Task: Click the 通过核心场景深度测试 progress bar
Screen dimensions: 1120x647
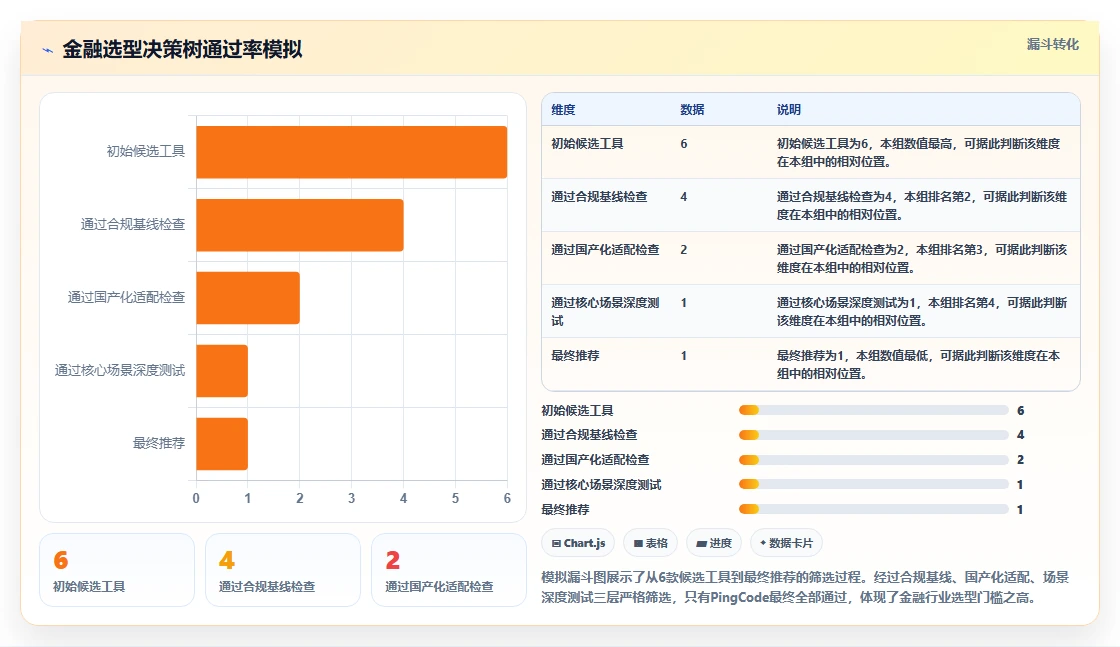Action: click(x=874, y=484)
